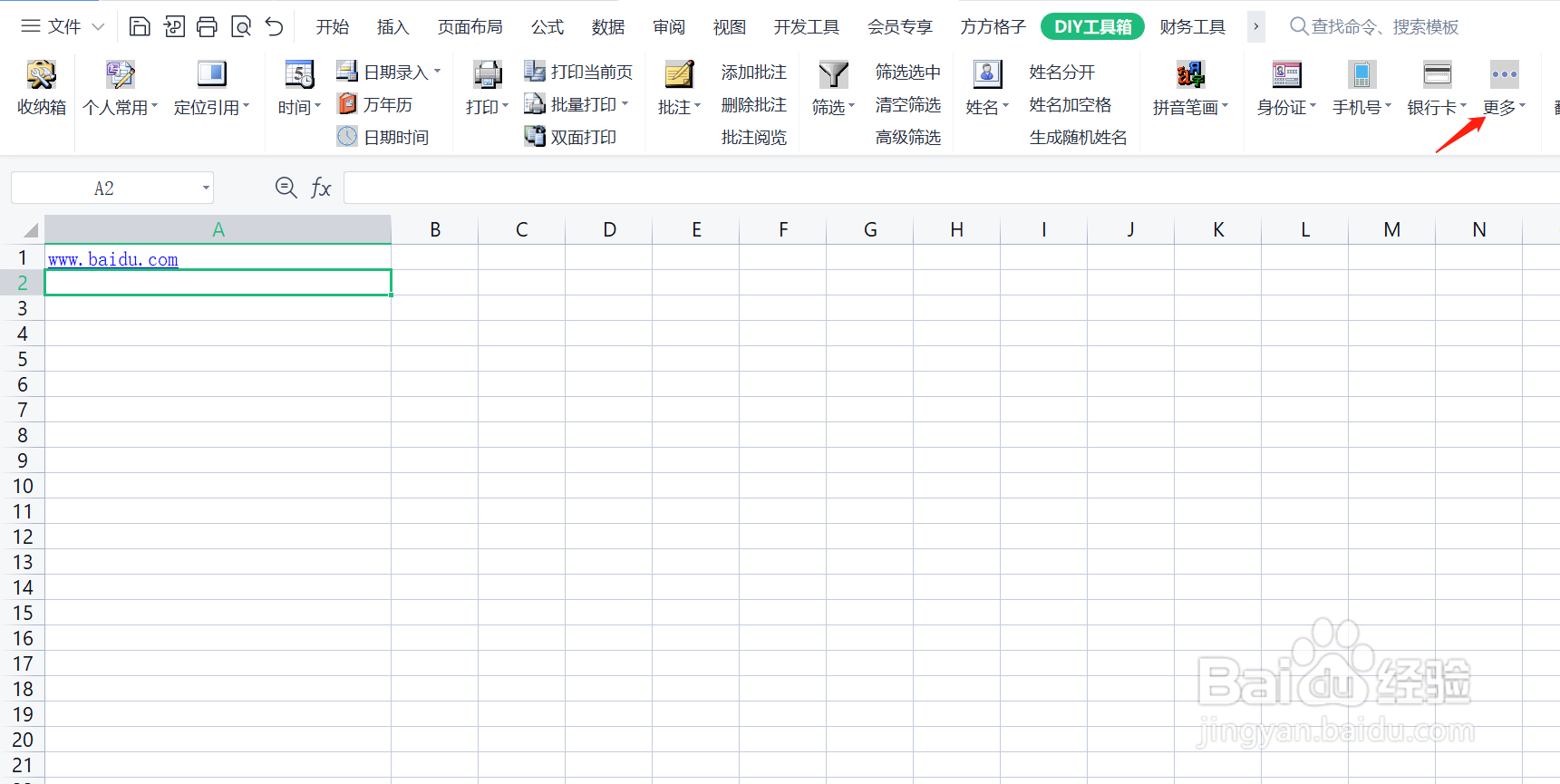Click the 更多 three-dots icon
Screen dimensions: 1560x784
pos(1504,74)
